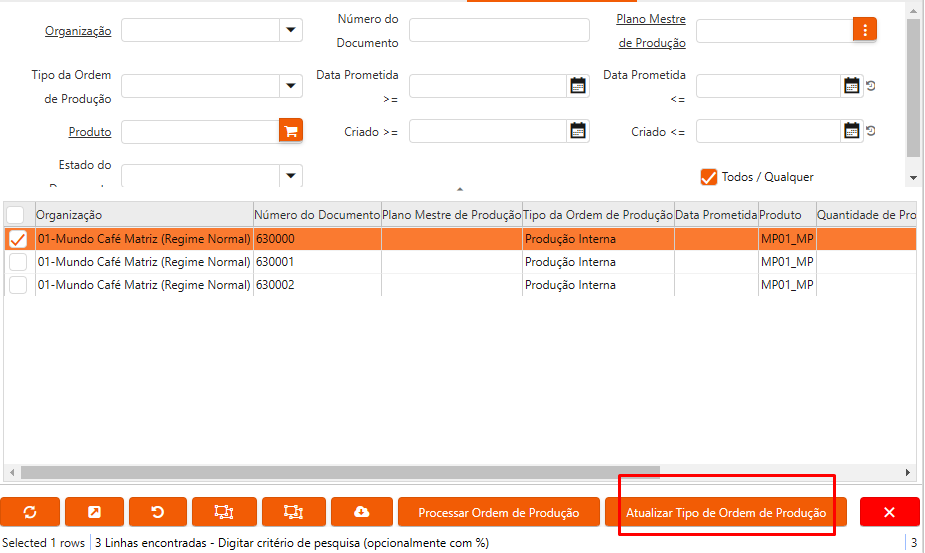Expand the Estado do Documento dropdown
The width and height of the screenshot is (925, 553).
291,175
